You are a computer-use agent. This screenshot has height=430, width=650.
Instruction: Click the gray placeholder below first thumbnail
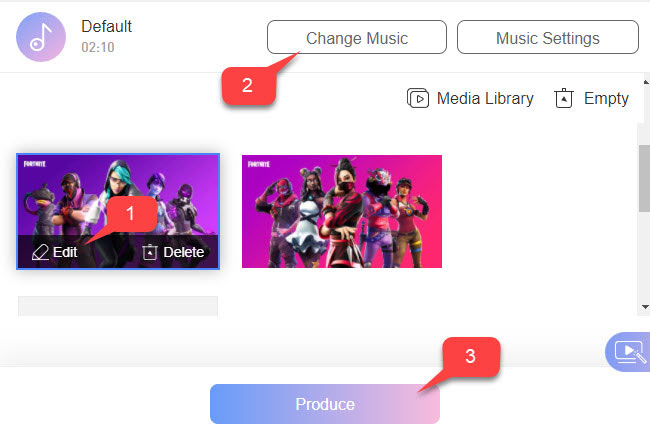click(x=118, y=306)
